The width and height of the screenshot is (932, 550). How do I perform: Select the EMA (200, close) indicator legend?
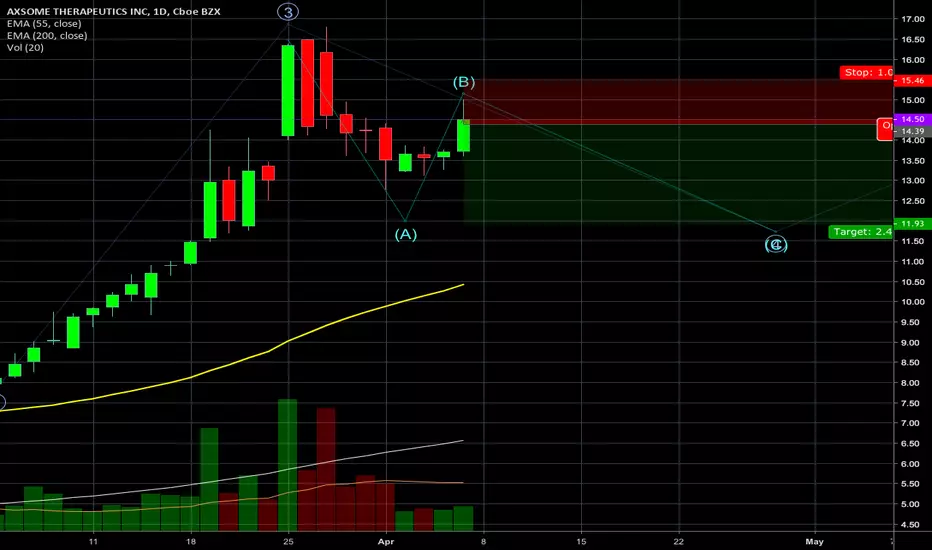pyautogui.click(x=47, y=36)
